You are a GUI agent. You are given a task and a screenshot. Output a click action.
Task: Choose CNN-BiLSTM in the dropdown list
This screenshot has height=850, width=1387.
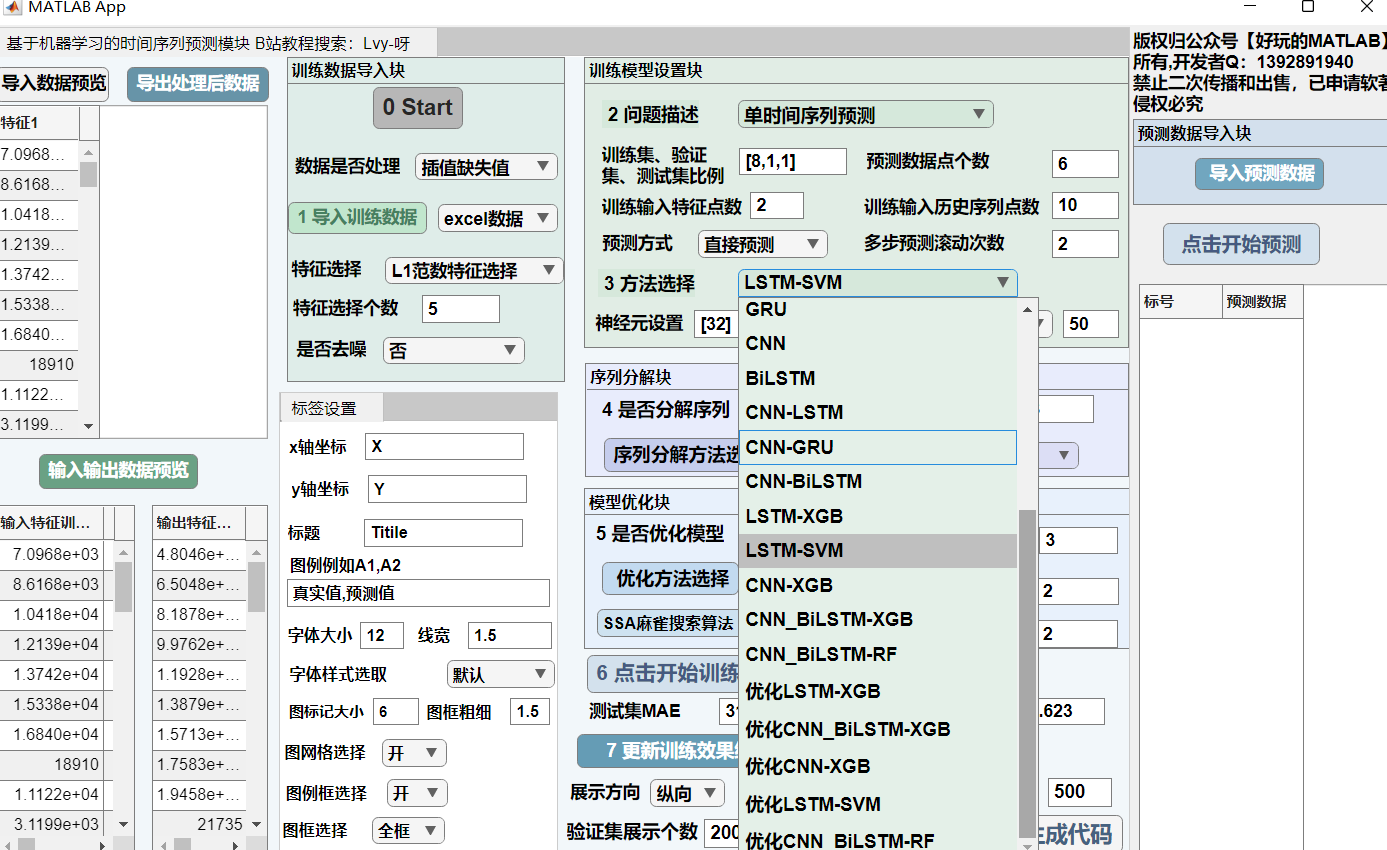click(x=877, y=482)
